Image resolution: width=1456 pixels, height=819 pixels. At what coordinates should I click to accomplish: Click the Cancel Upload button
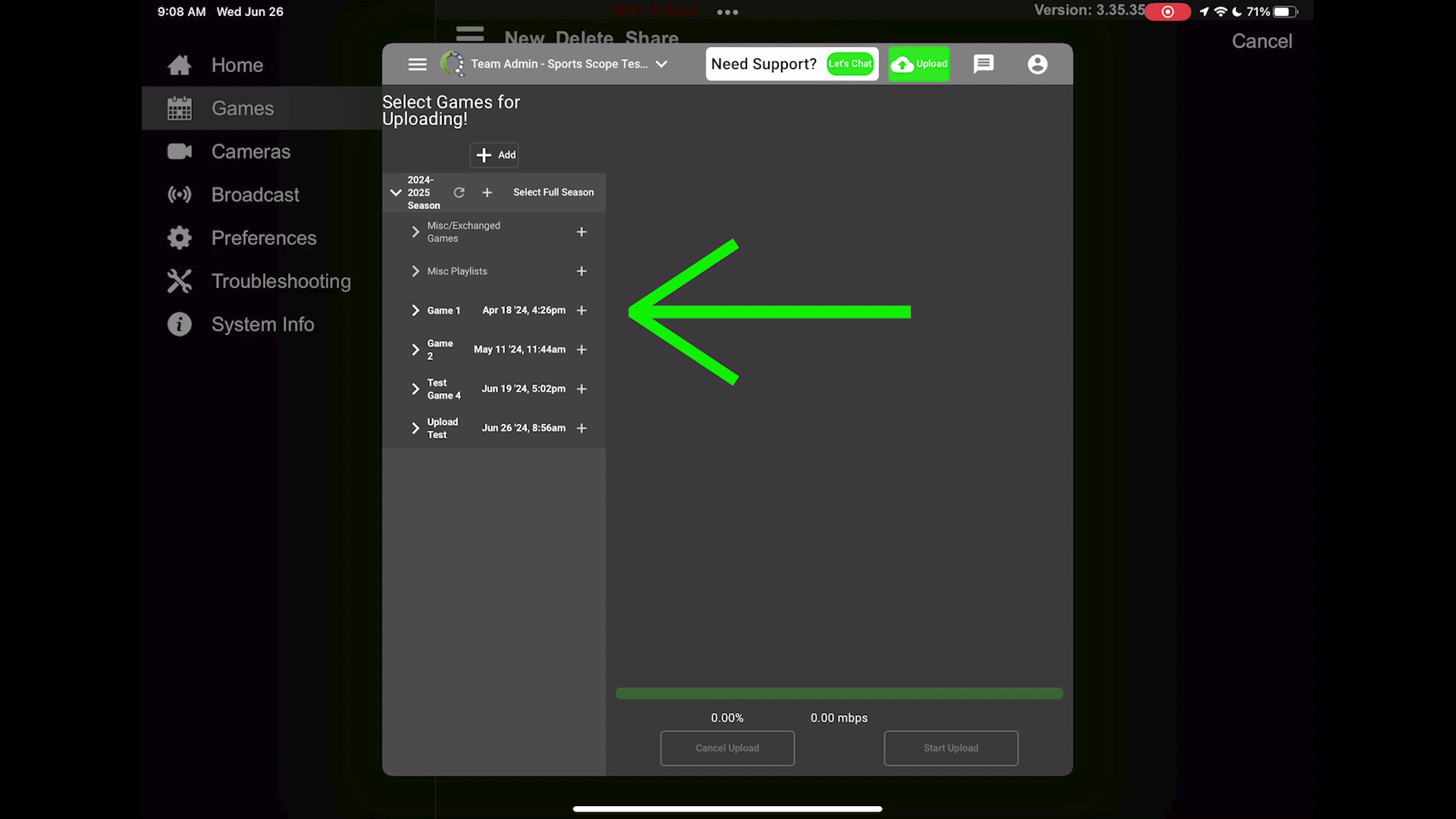[727, 748]
